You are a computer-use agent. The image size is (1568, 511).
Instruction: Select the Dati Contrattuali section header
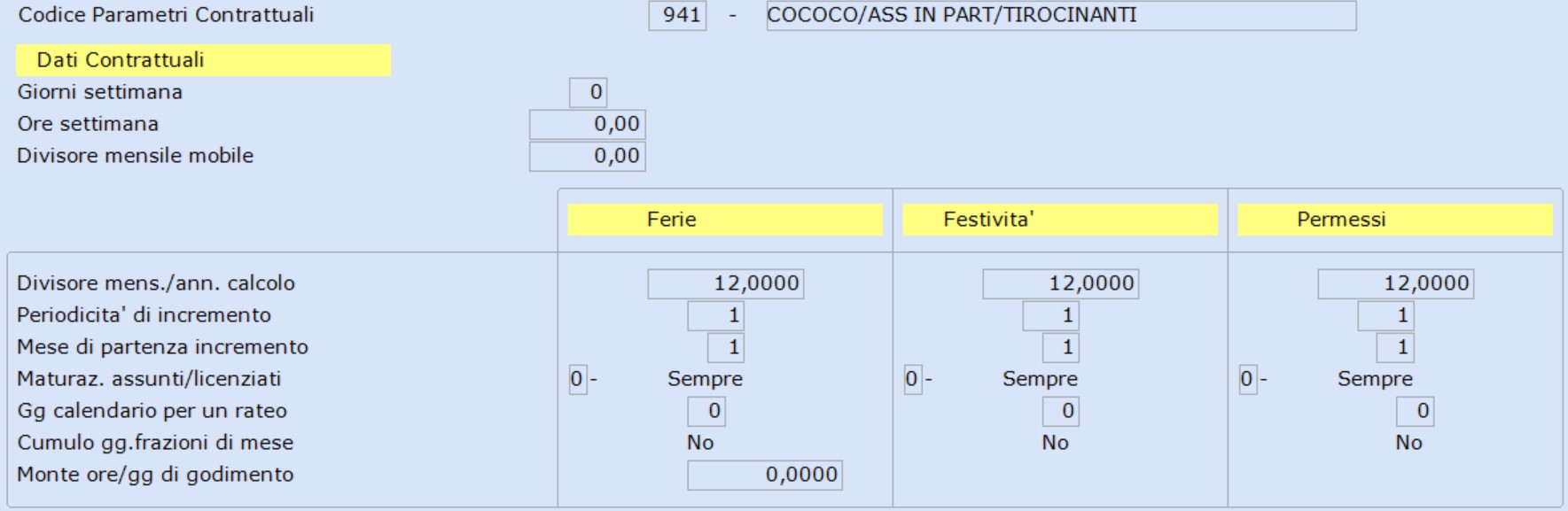click(203, 60)
